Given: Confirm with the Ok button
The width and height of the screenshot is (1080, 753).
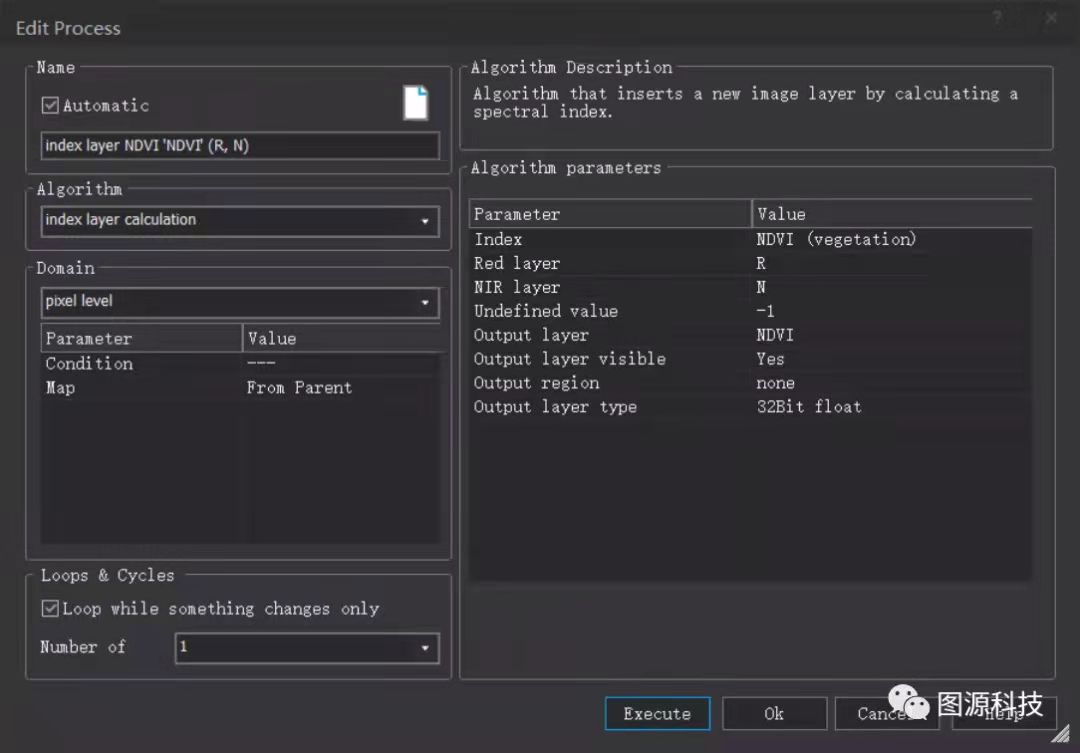Looking at the screenshot, I should click(774, 713).
